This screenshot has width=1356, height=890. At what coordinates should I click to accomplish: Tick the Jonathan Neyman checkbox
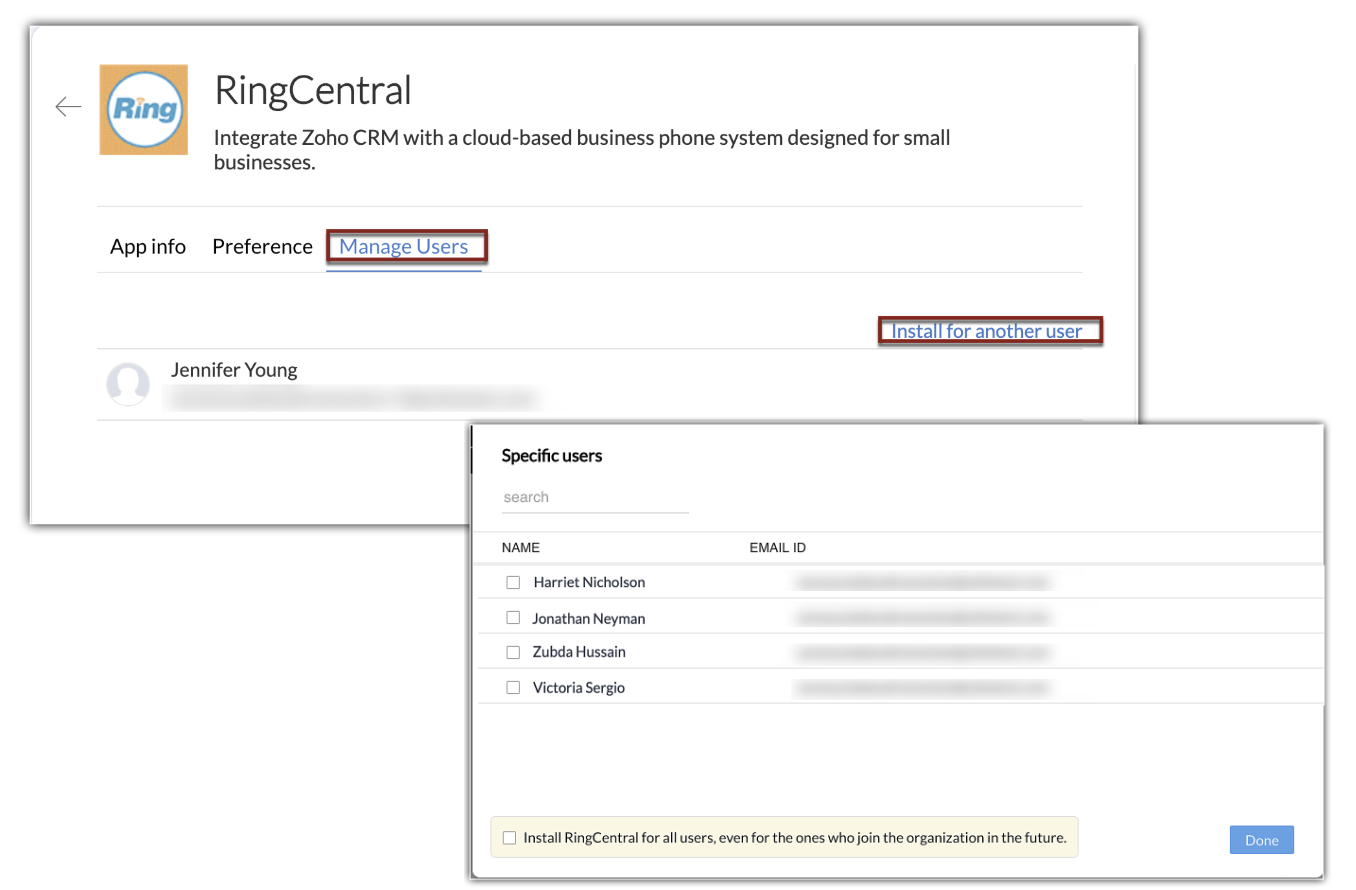tap(513, 618)
